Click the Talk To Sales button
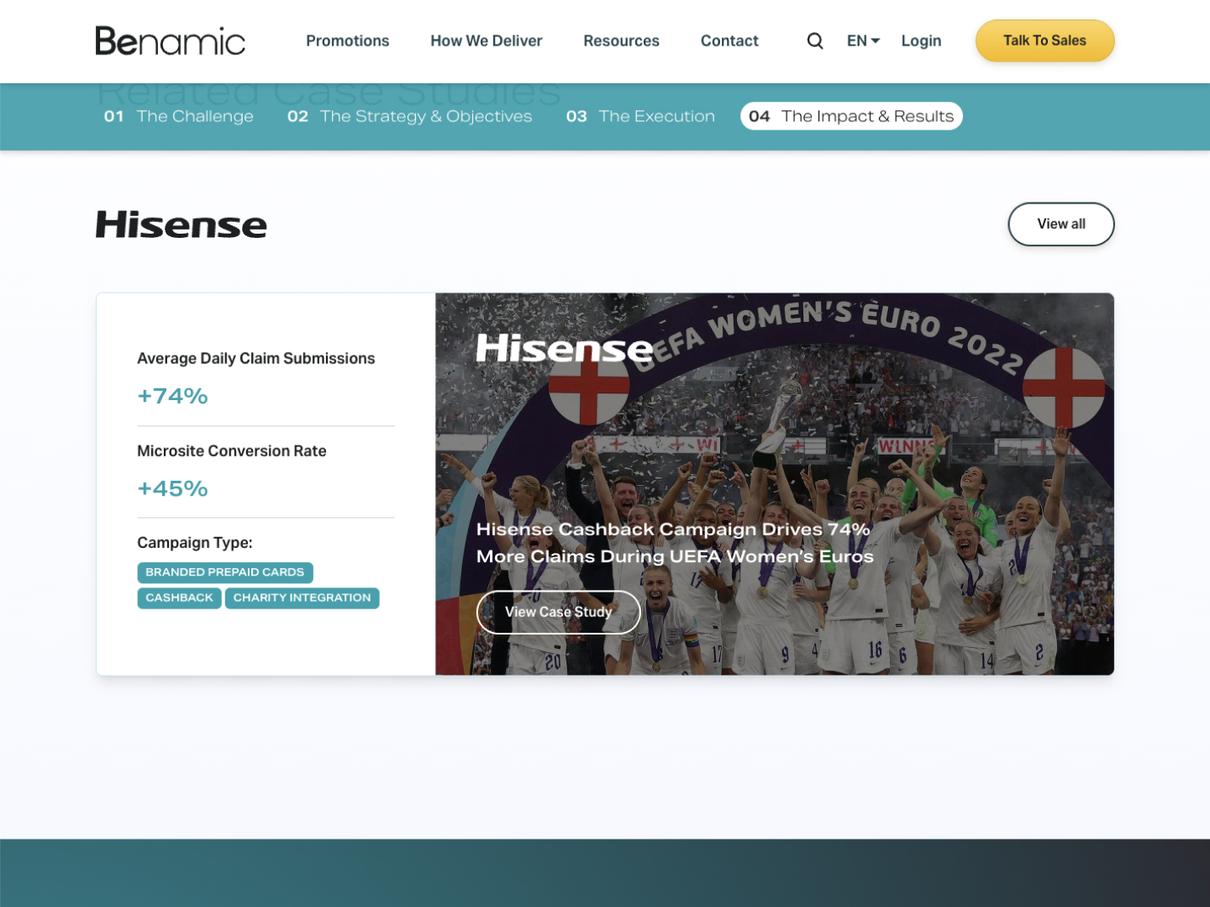 [x=1045, y=41]
